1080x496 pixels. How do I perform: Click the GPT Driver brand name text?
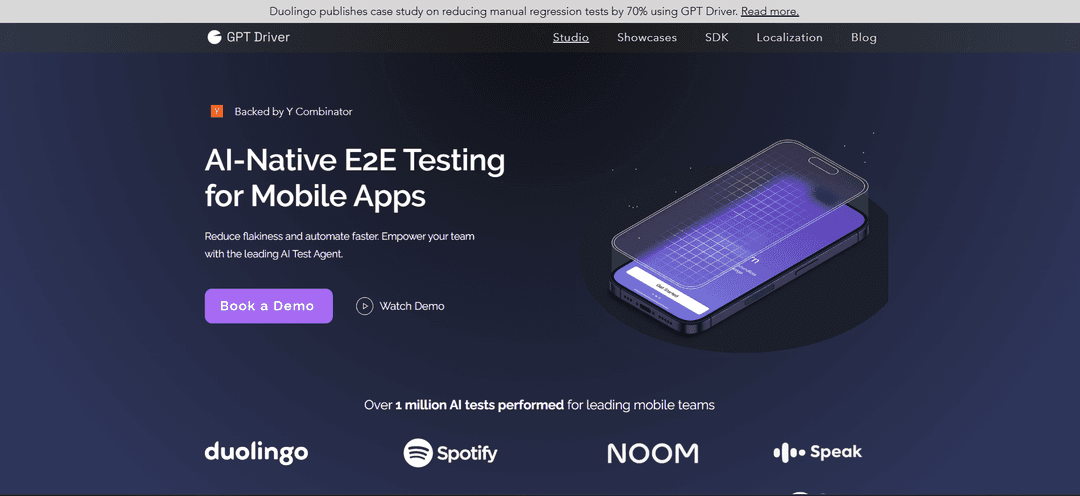tap(259, 37)
